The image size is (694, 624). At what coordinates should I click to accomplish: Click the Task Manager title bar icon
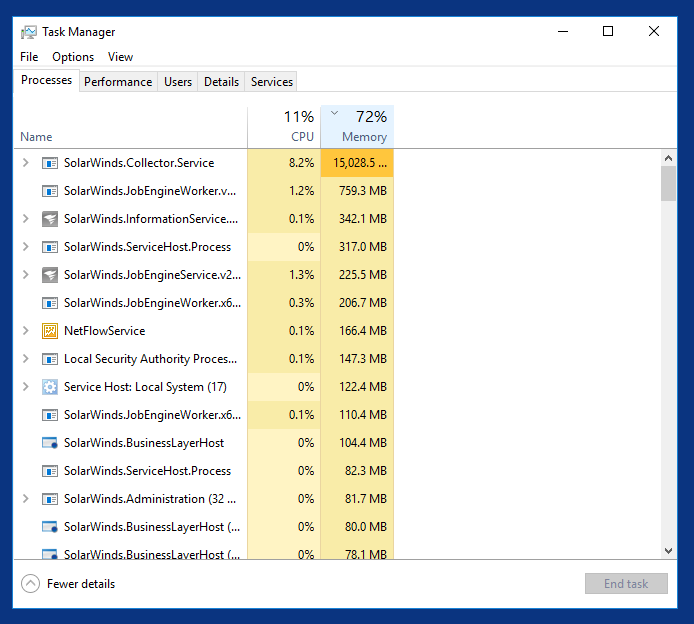pyautogui.click(x=29, y=32)
